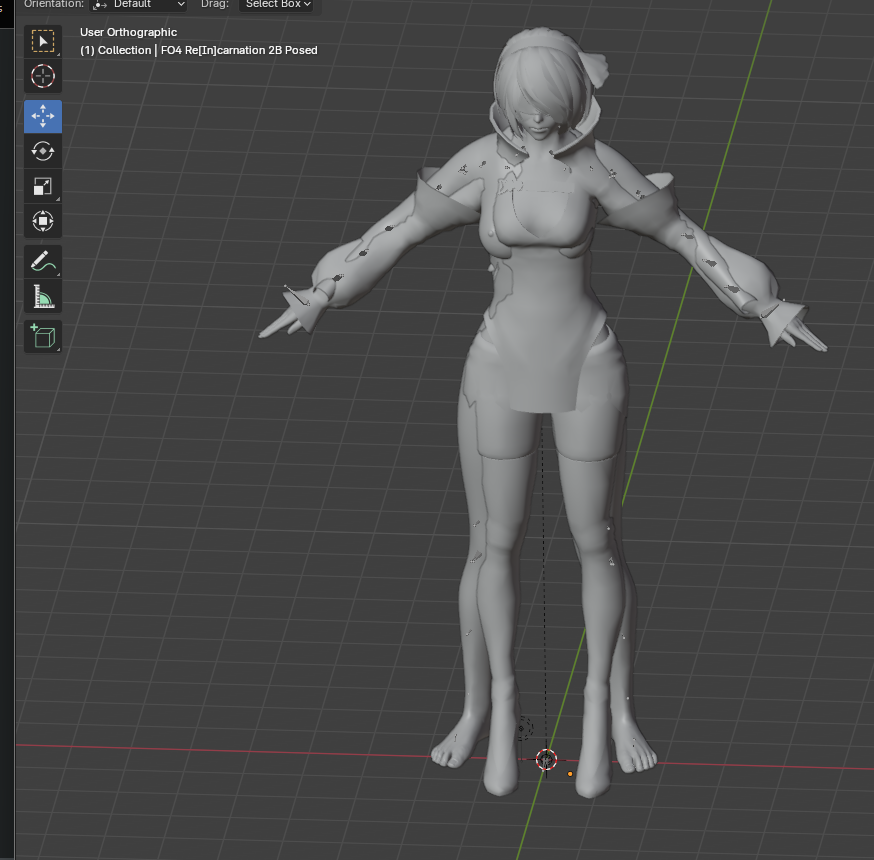874x860 pixels.
Task: Choose the Measure tool
Action: pyautogui.click(x=43, y=297)
